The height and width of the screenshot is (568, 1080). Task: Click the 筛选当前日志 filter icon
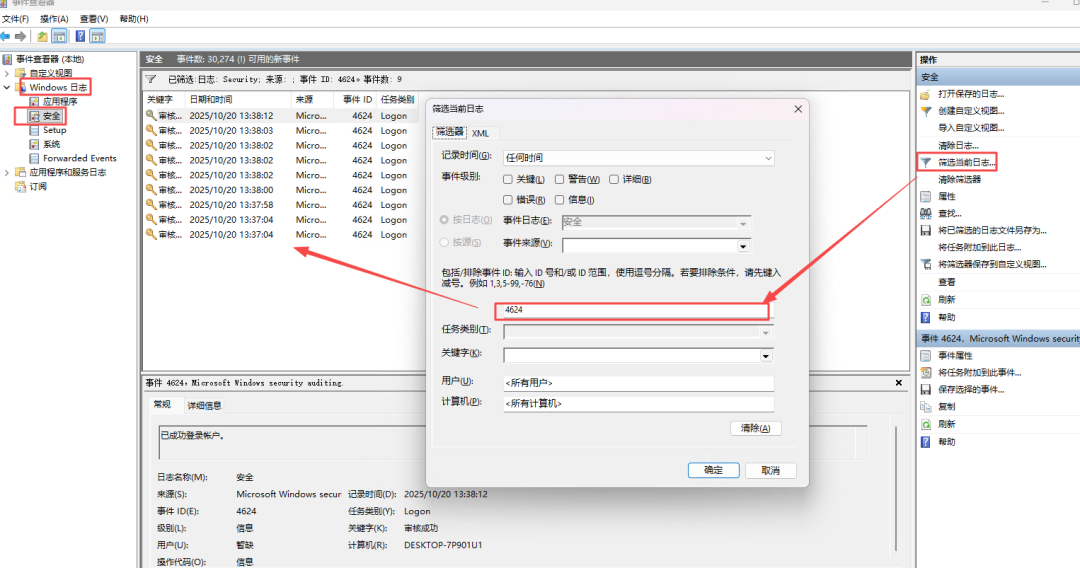[926, 162]
